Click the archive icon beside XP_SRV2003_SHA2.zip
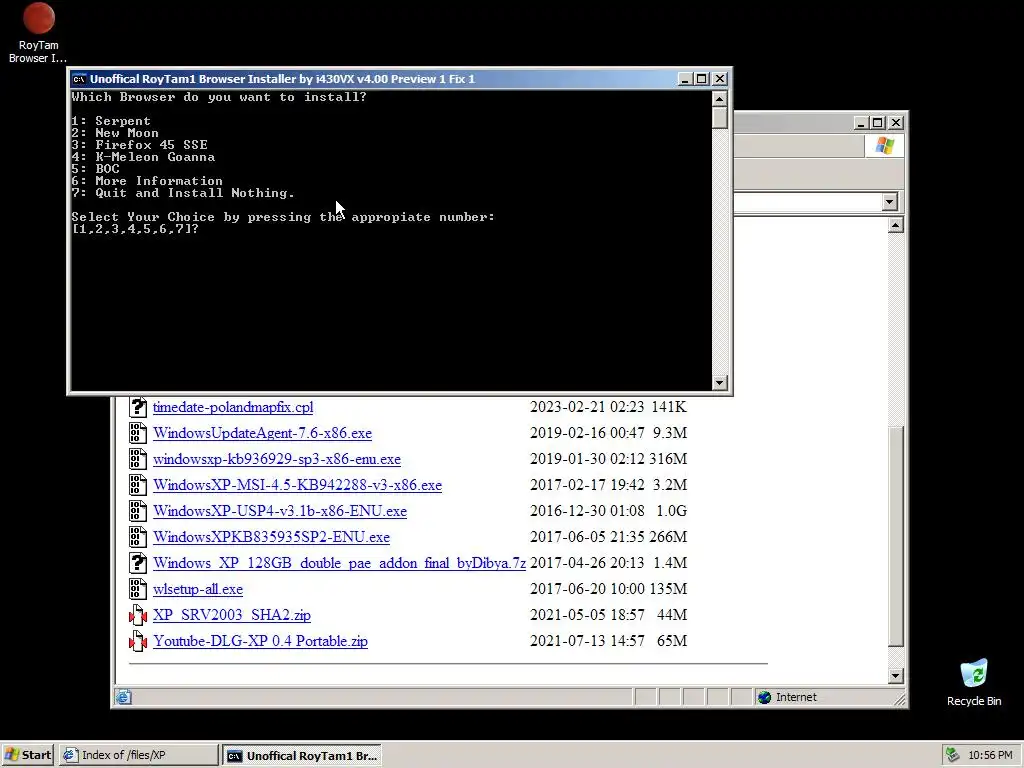The height and width of the screenshot is (768, 1024). [x=138, y=615]
